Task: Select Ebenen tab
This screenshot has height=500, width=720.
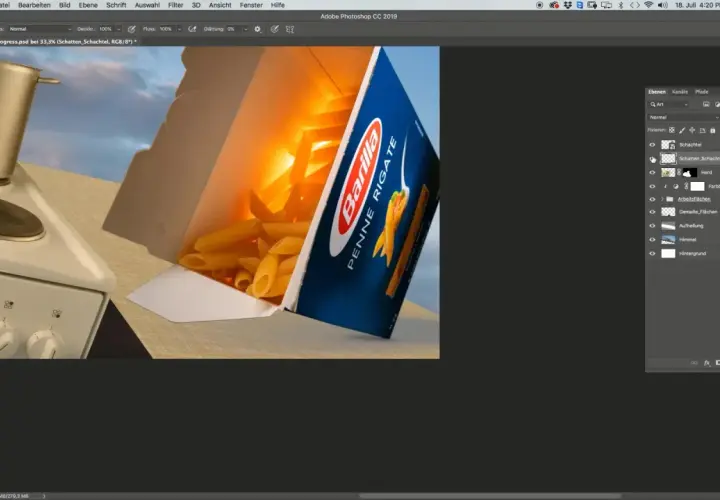Action: click(x=657, y=92)
